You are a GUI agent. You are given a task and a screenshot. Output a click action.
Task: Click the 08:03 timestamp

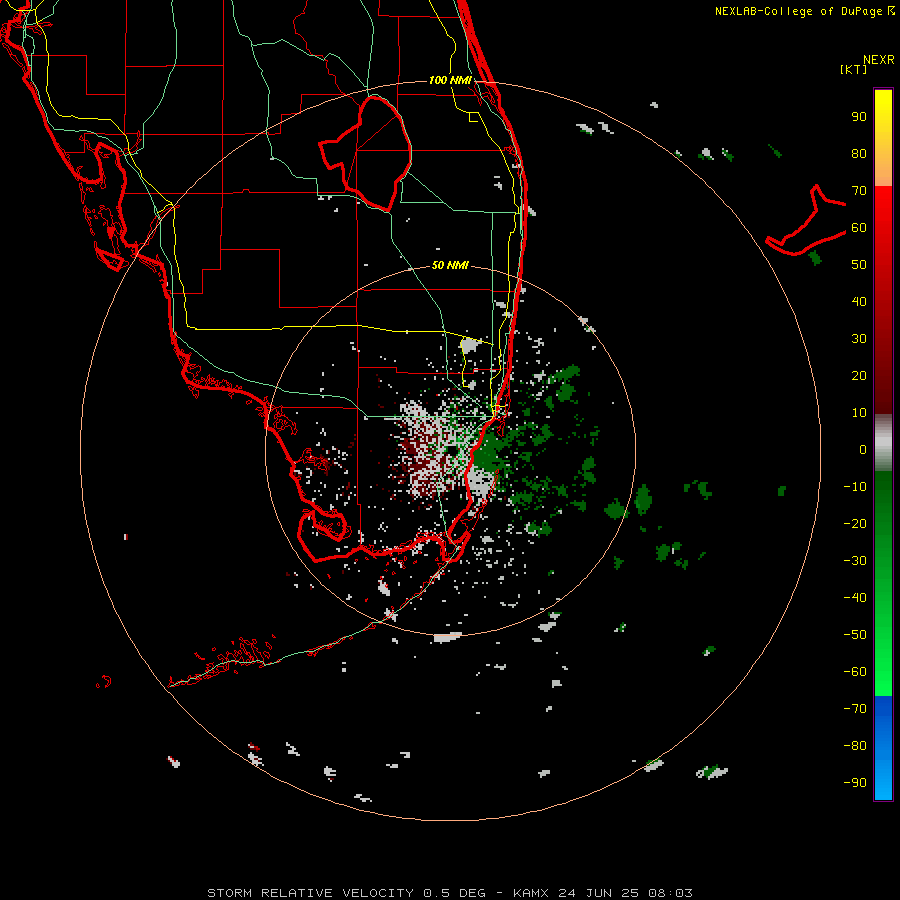(x=670, y=893)
